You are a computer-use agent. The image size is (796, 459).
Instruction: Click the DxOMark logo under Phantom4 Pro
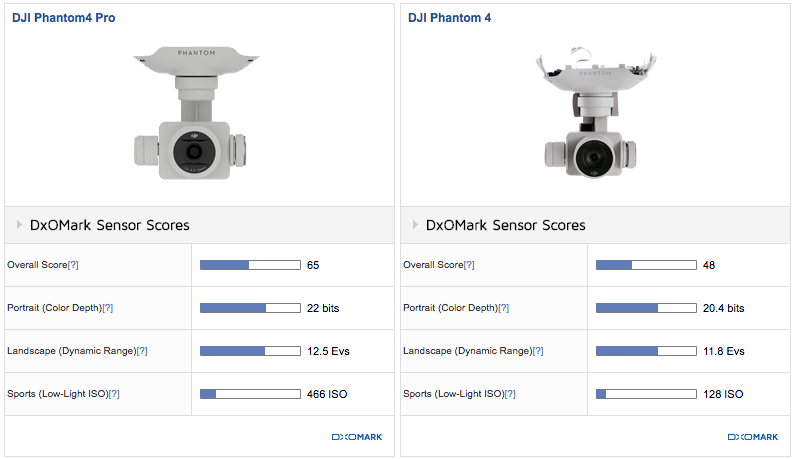(357, 437)
